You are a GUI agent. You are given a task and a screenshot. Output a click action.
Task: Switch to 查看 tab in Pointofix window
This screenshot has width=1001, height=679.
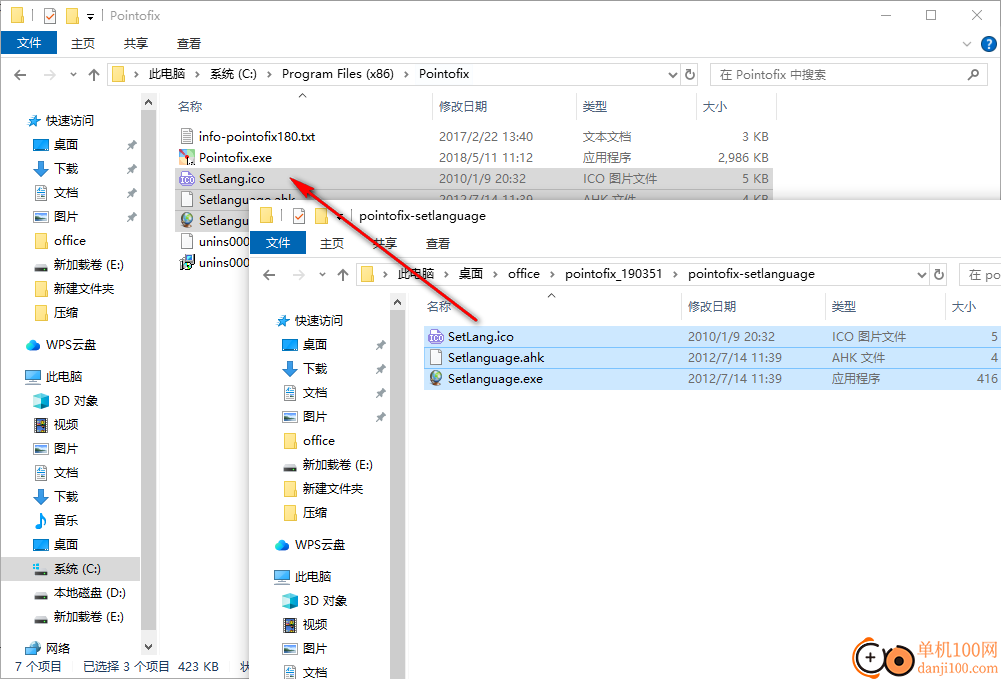click(188, 43)
